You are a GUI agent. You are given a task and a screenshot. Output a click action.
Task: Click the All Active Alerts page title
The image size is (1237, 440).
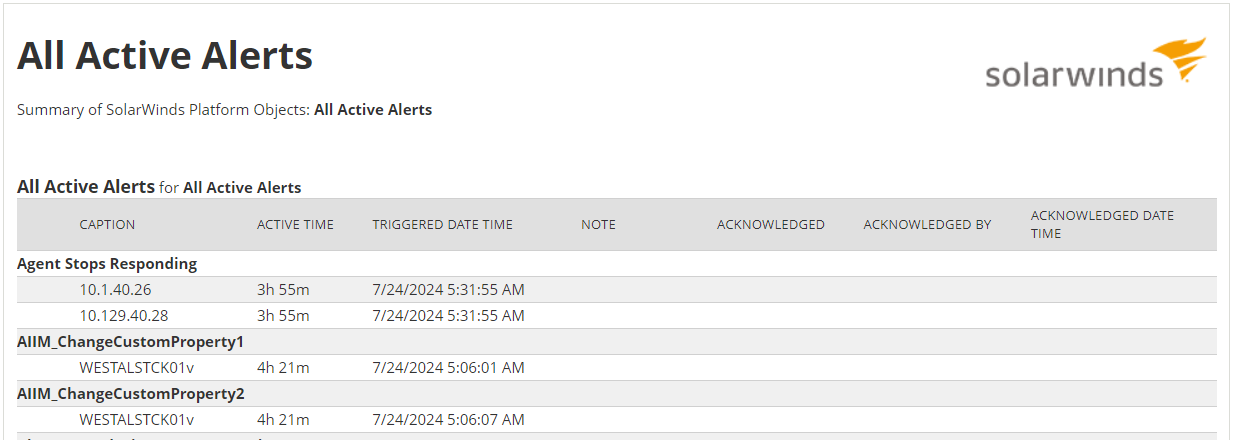click(x=165, y=56)
